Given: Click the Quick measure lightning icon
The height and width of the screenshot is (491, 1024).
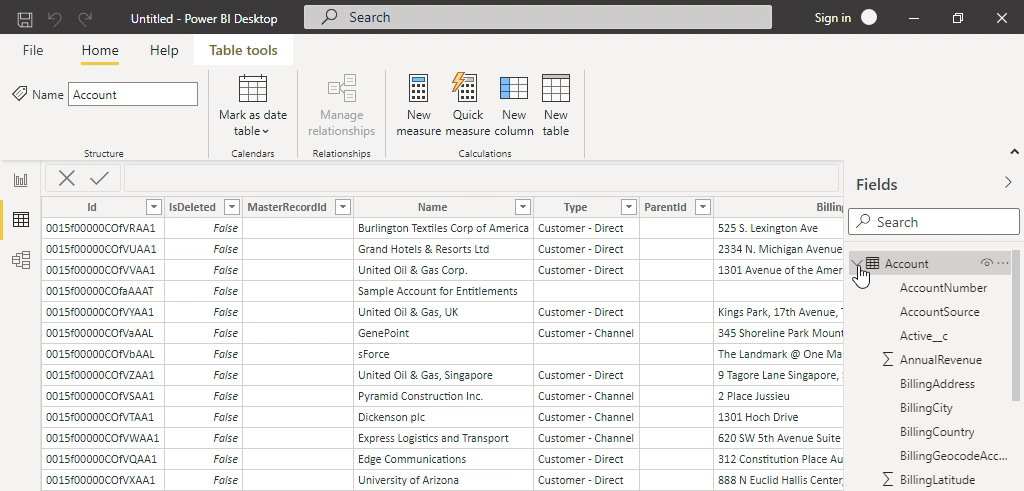Looking at the screenshot, I should tap(464, 87).
